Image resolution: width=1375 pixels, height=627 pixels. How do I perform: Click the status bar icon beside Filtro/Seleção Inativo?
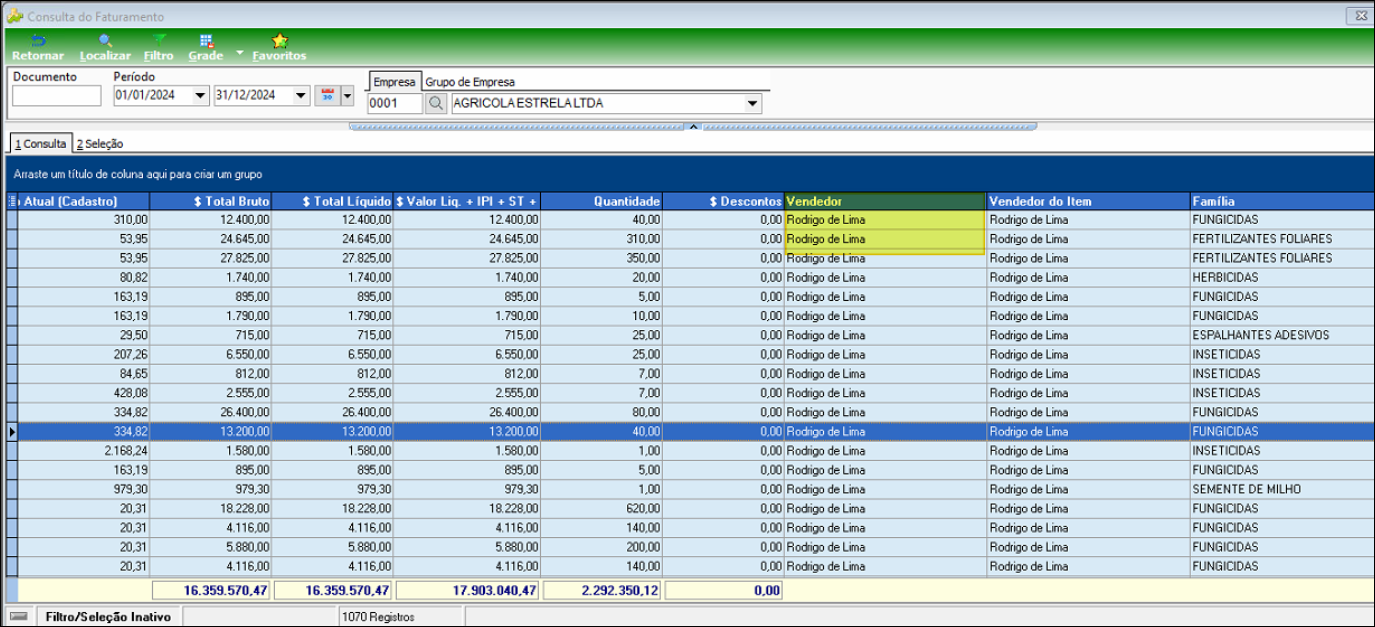click(18, 617)
